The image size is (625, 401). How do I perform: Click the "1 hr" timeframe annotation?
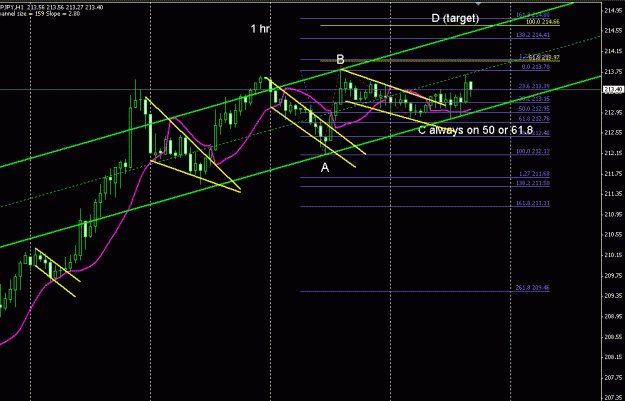[260, 29]
